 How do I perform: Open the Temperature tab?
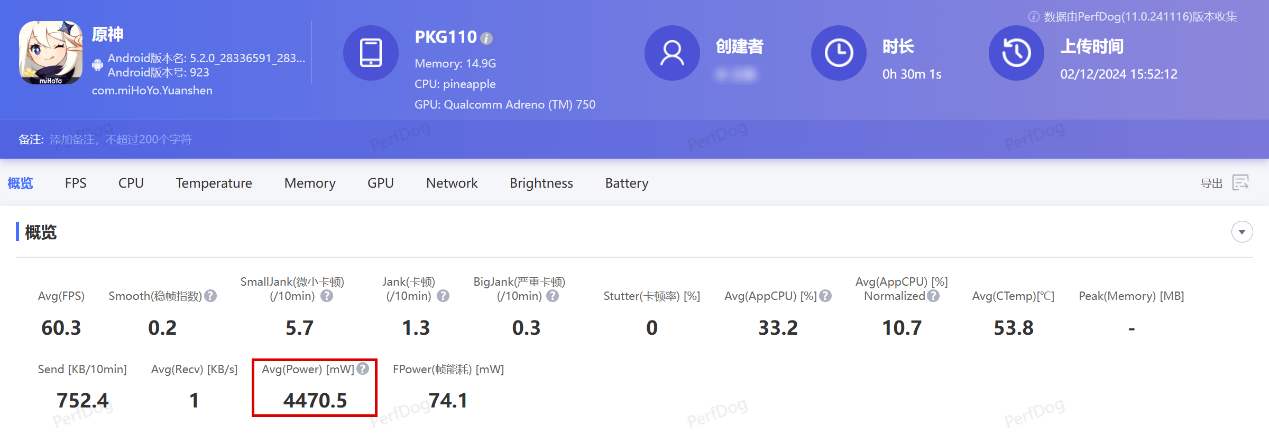[214, 183]
